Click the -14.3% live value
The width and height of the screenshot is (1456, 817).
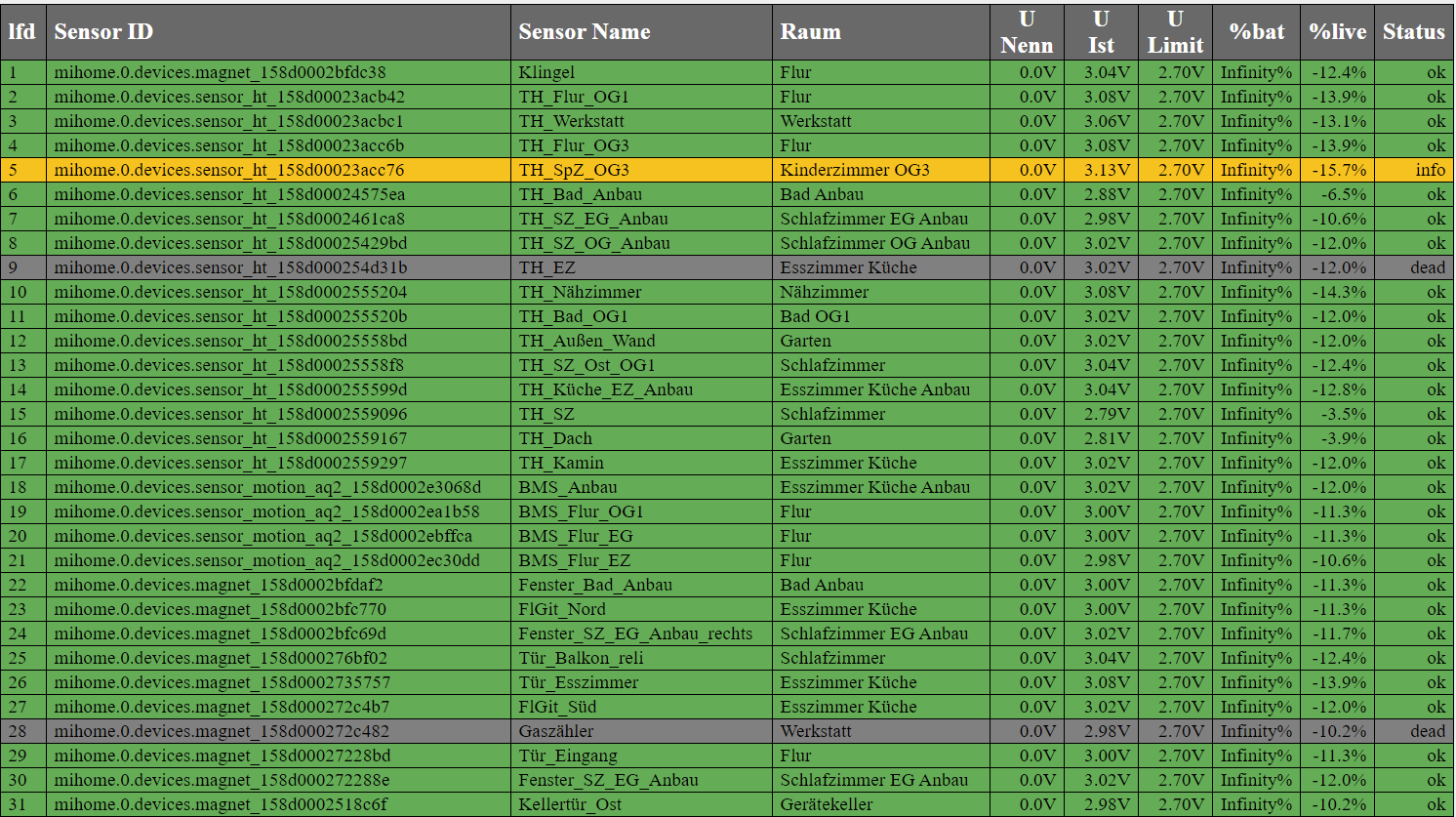point(1339,292)
